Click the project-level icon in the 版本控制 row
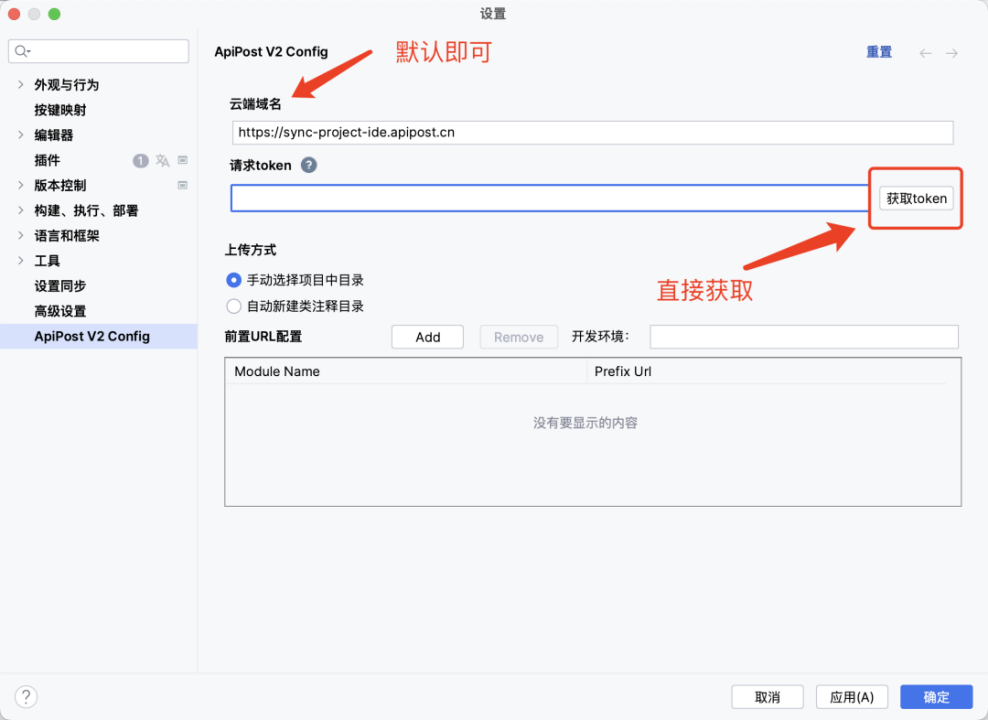This screenshot has height=720, width=988. pos(183,185)
